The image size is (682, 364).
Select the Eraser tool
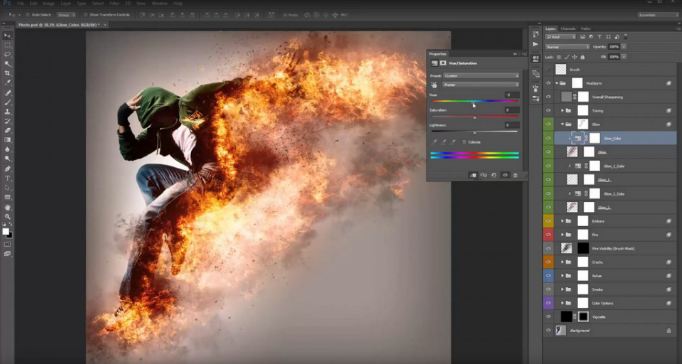pos(7,130)
